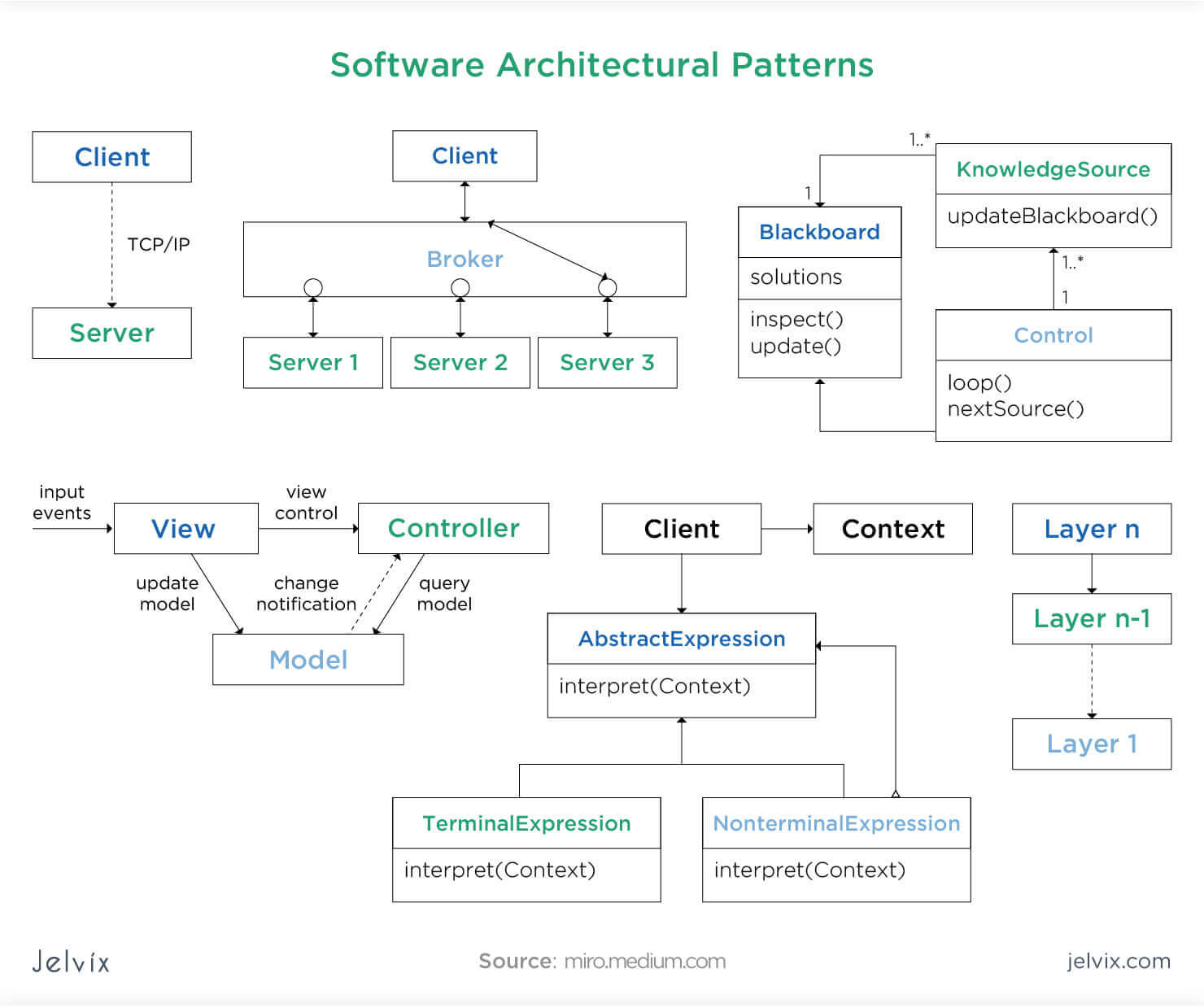Select the Broker component box
The image size is (1204, 1008).
pos(464,259)
